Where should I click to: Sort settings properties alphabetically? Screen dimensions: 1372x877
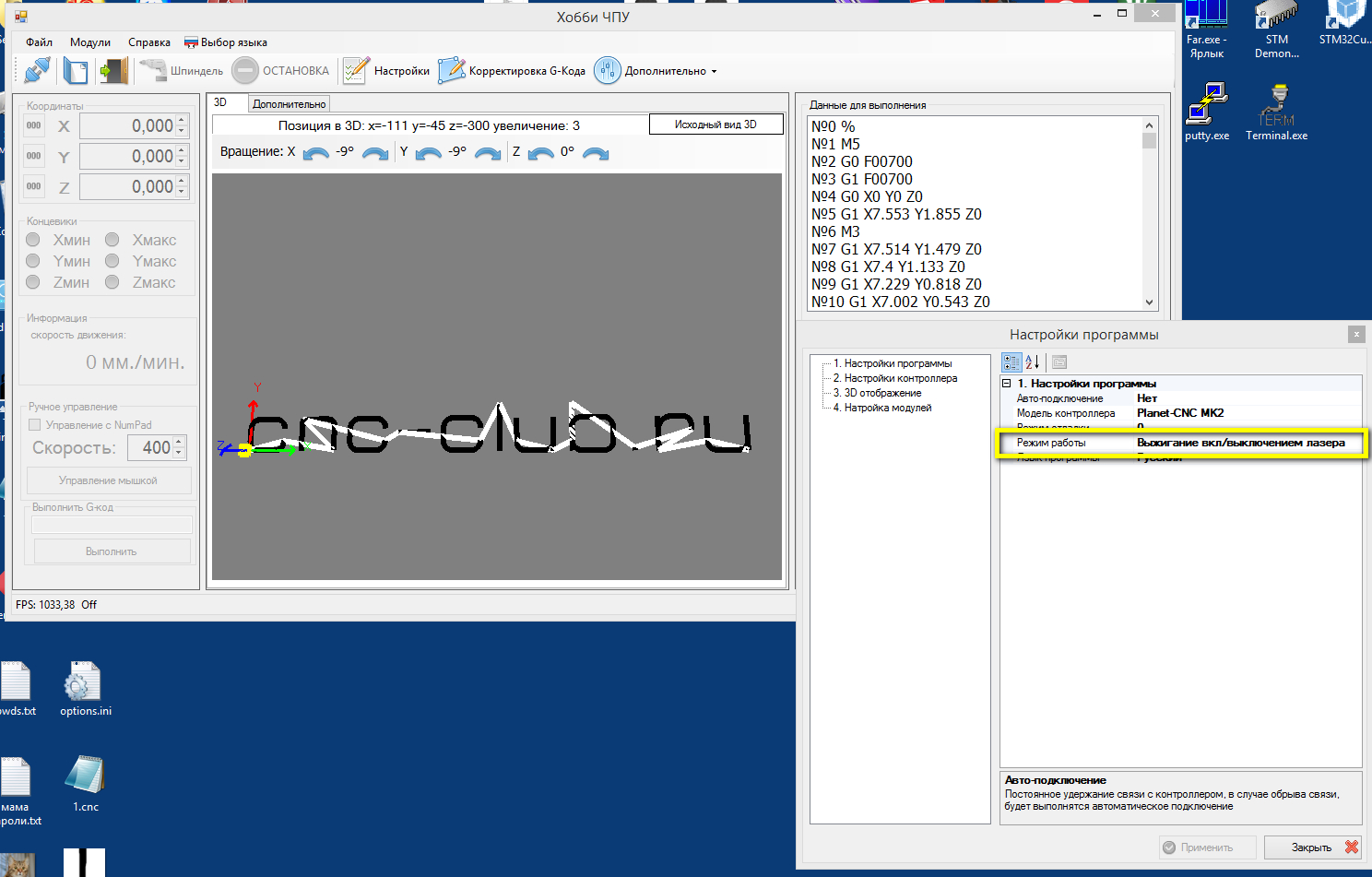(1033, 362)
